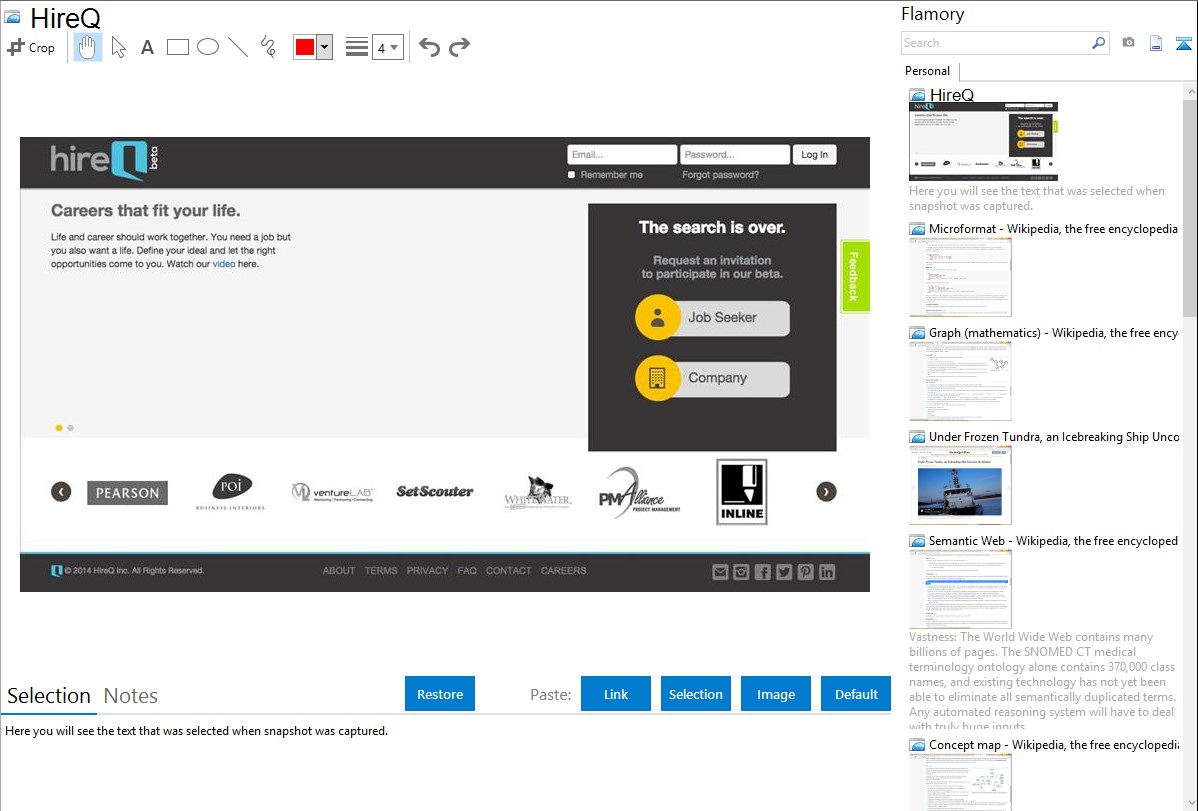Image resolution: width=1198 pixels, height=811 pixels.
Task: Click the INLINE logo
Action: click(x=742, y=492)
